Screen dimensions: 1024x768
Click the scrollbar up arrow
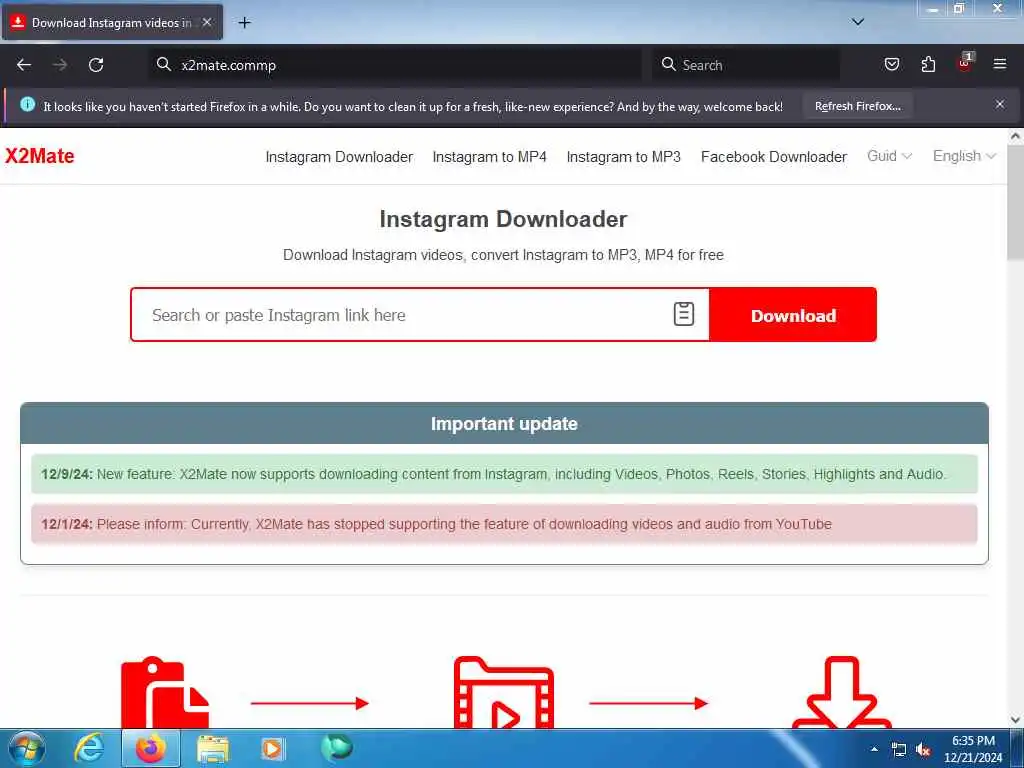pyautogui.click(x=1015, y=136)
